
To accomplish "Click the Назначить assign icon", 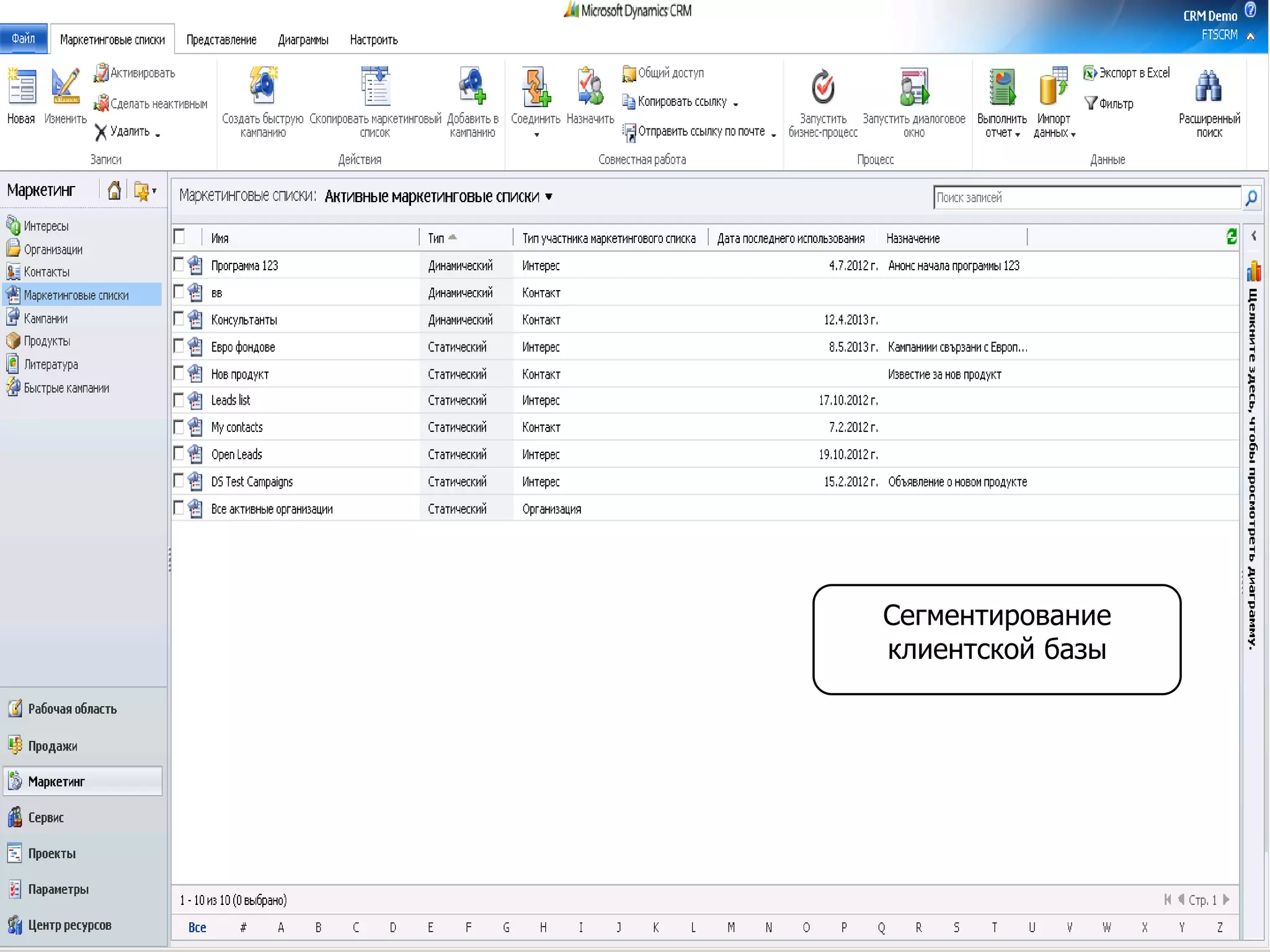I will 590,86.
